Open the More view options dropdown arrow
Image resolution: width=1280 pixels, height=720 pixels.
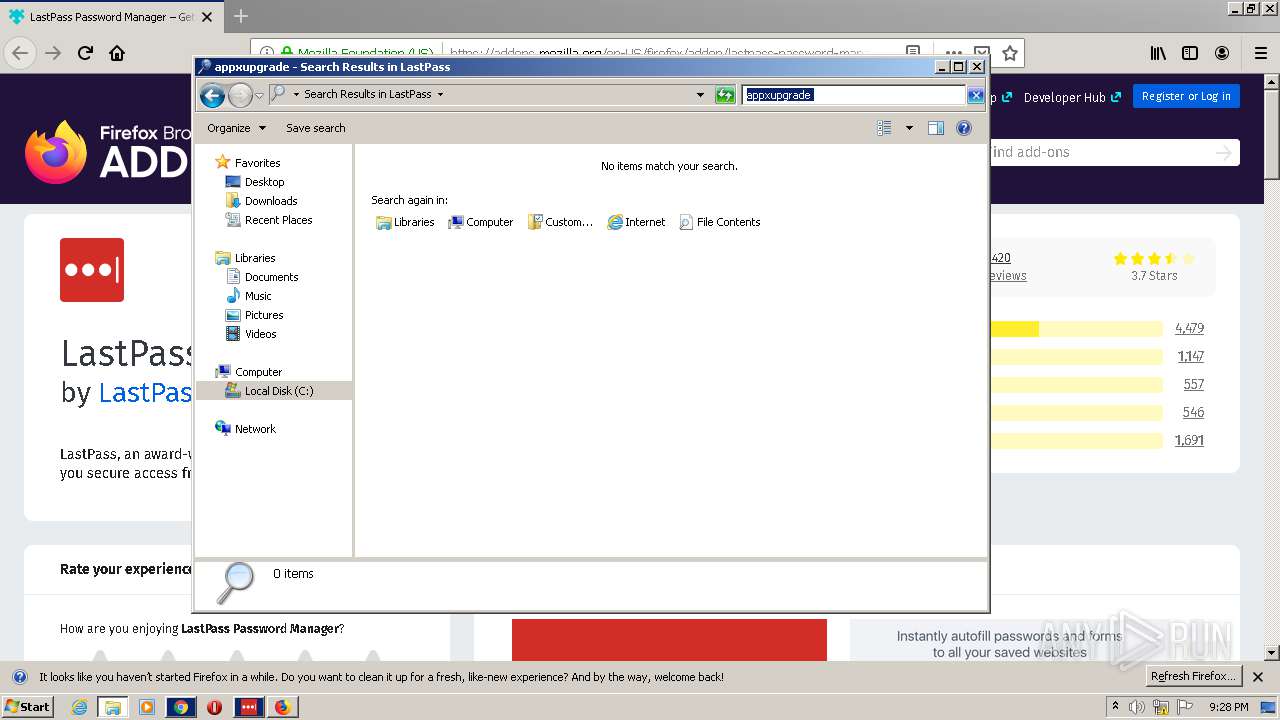point(909,128)
